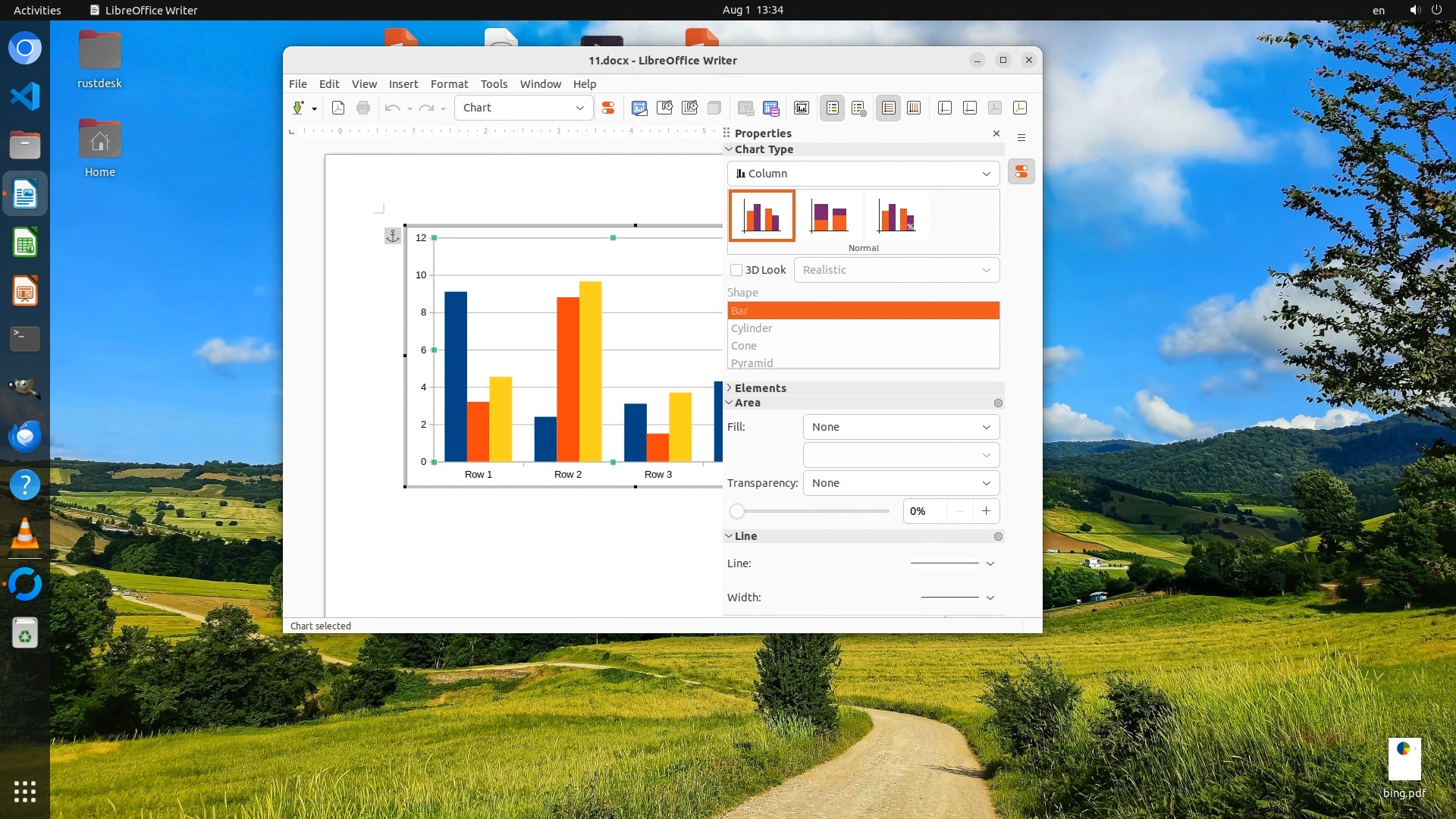The image size is (1456, 819).
Task: Expand the Elements section
Action: click(760, 388)
